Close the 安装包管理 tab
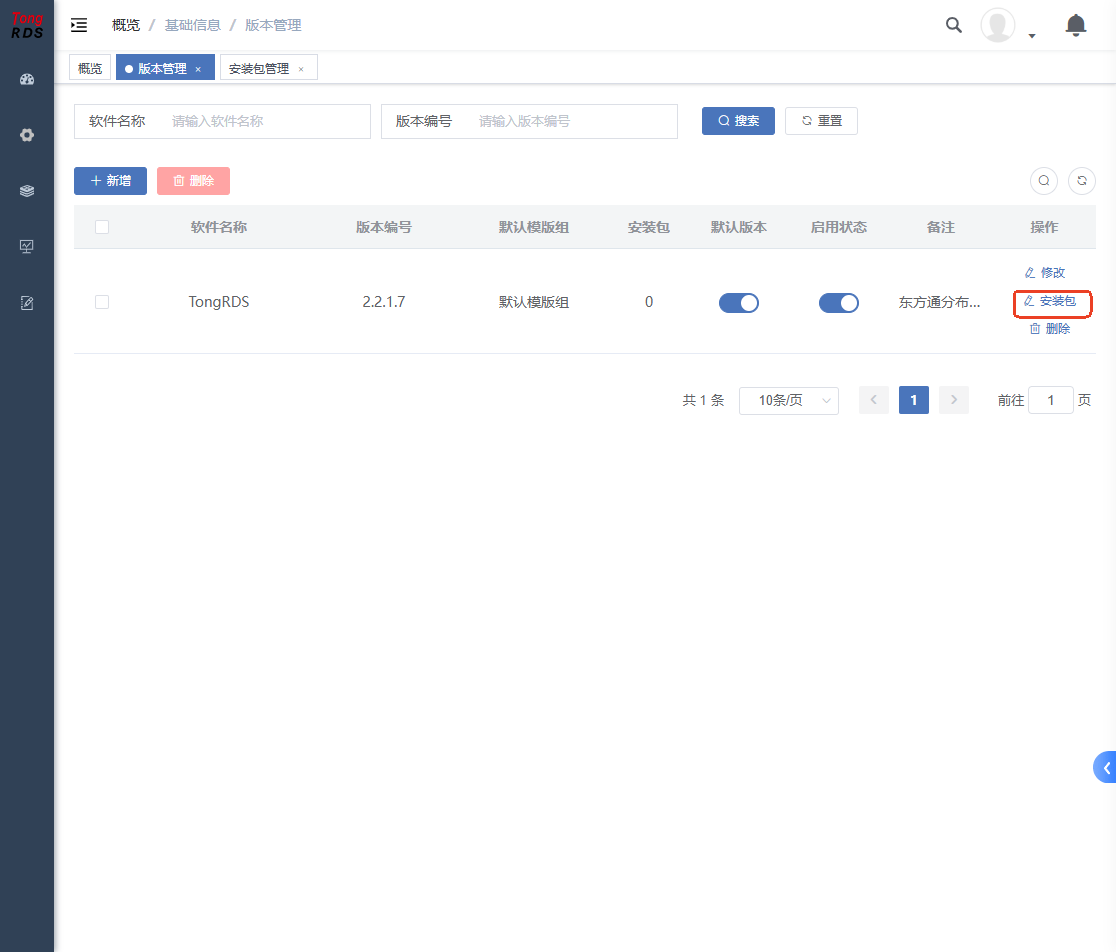1116x952 pixels. 301,69
